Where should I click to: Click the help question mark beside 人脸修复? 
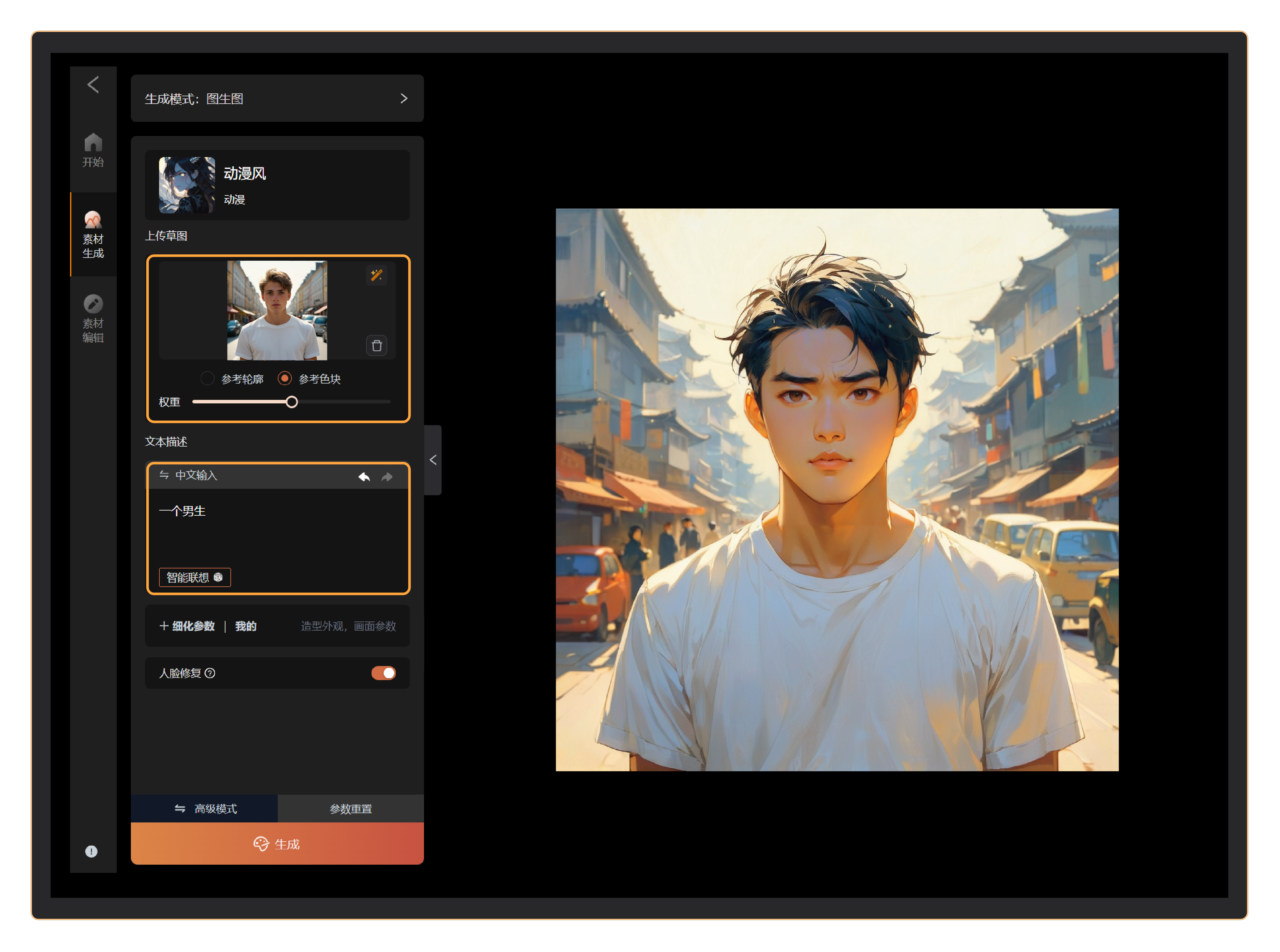point(210,673)
